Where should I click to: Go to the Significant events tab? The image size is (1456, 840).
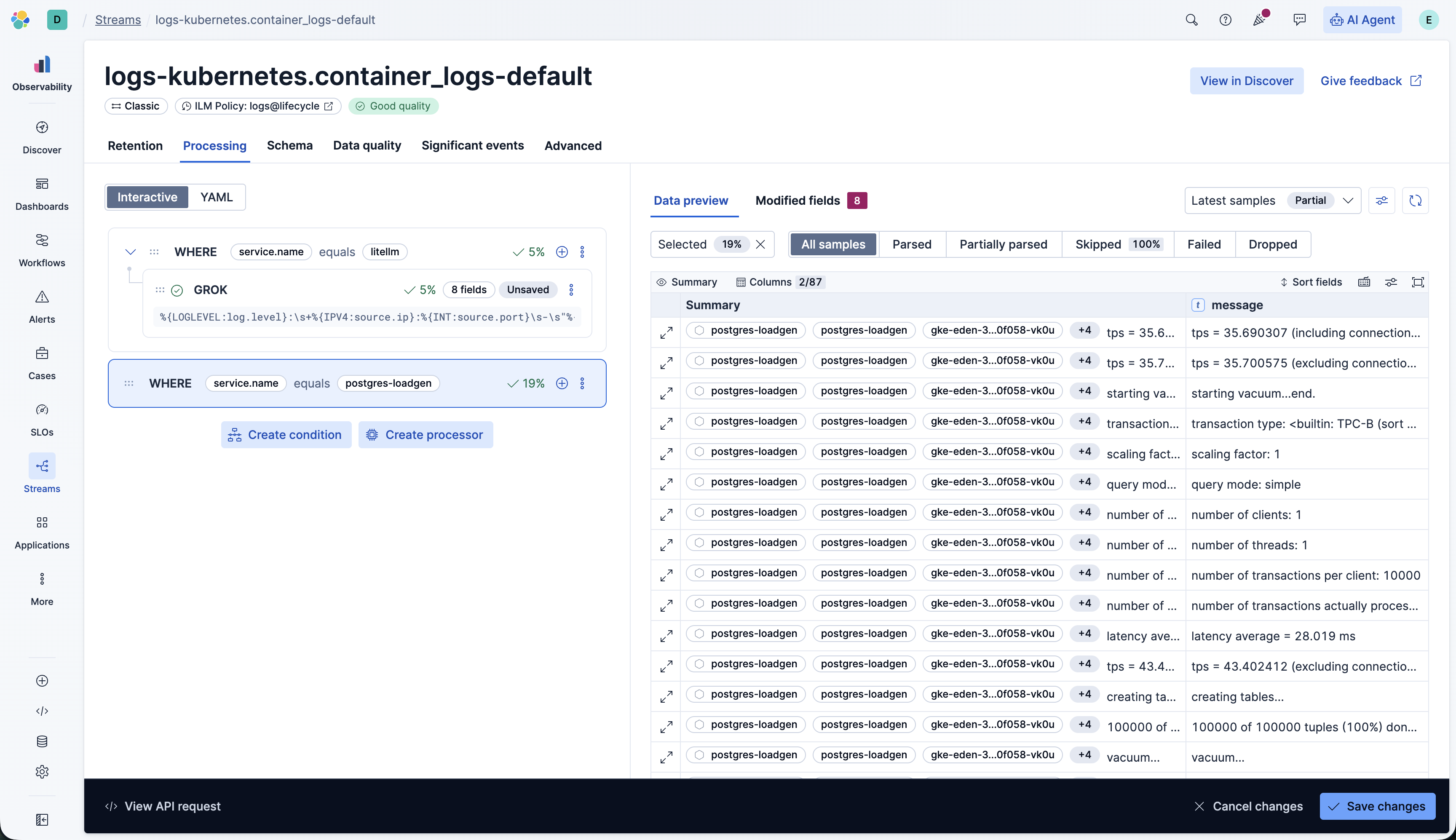[x=472, y=145]
